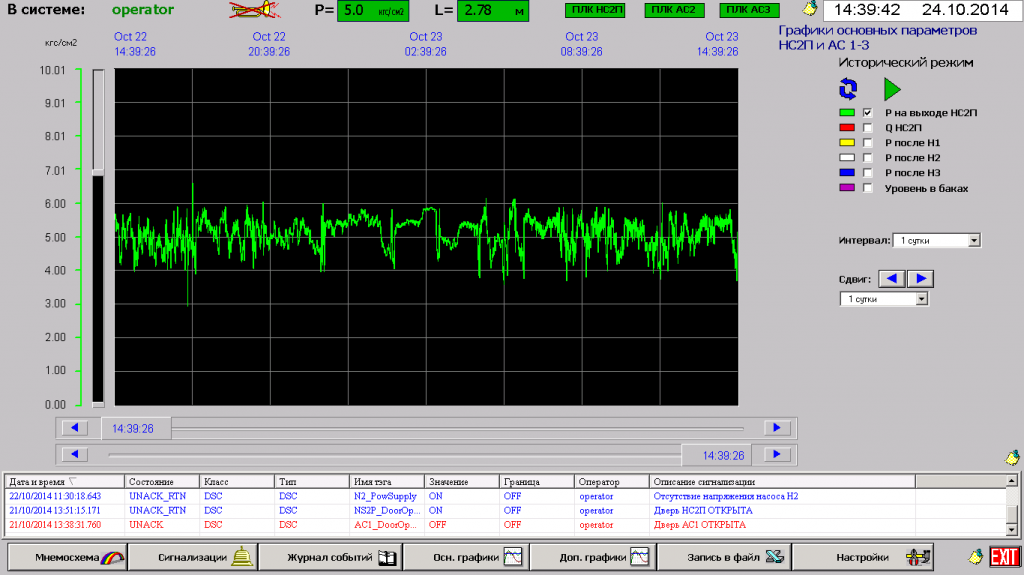The height and width of the screenshot is (575, 1024).
Task: Enable the 'Q НС2П' trend checkbox
Action: [x=868, y=128]
